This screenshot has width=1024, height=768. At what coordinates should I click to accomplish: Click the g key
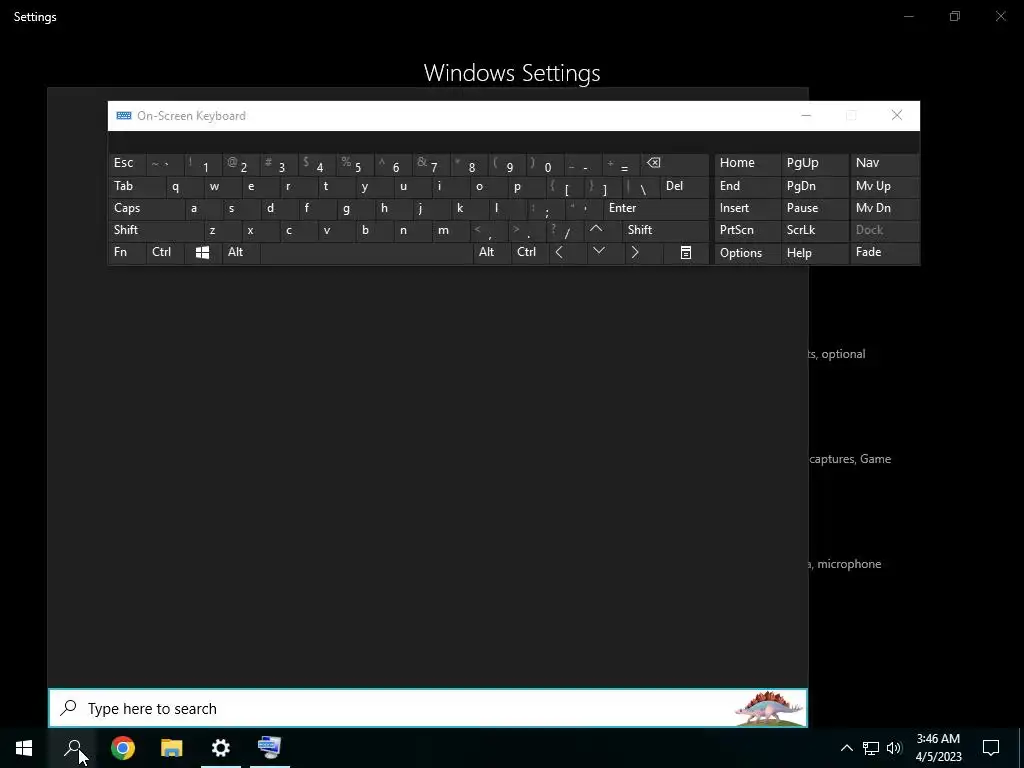click(x=355, y=209)
